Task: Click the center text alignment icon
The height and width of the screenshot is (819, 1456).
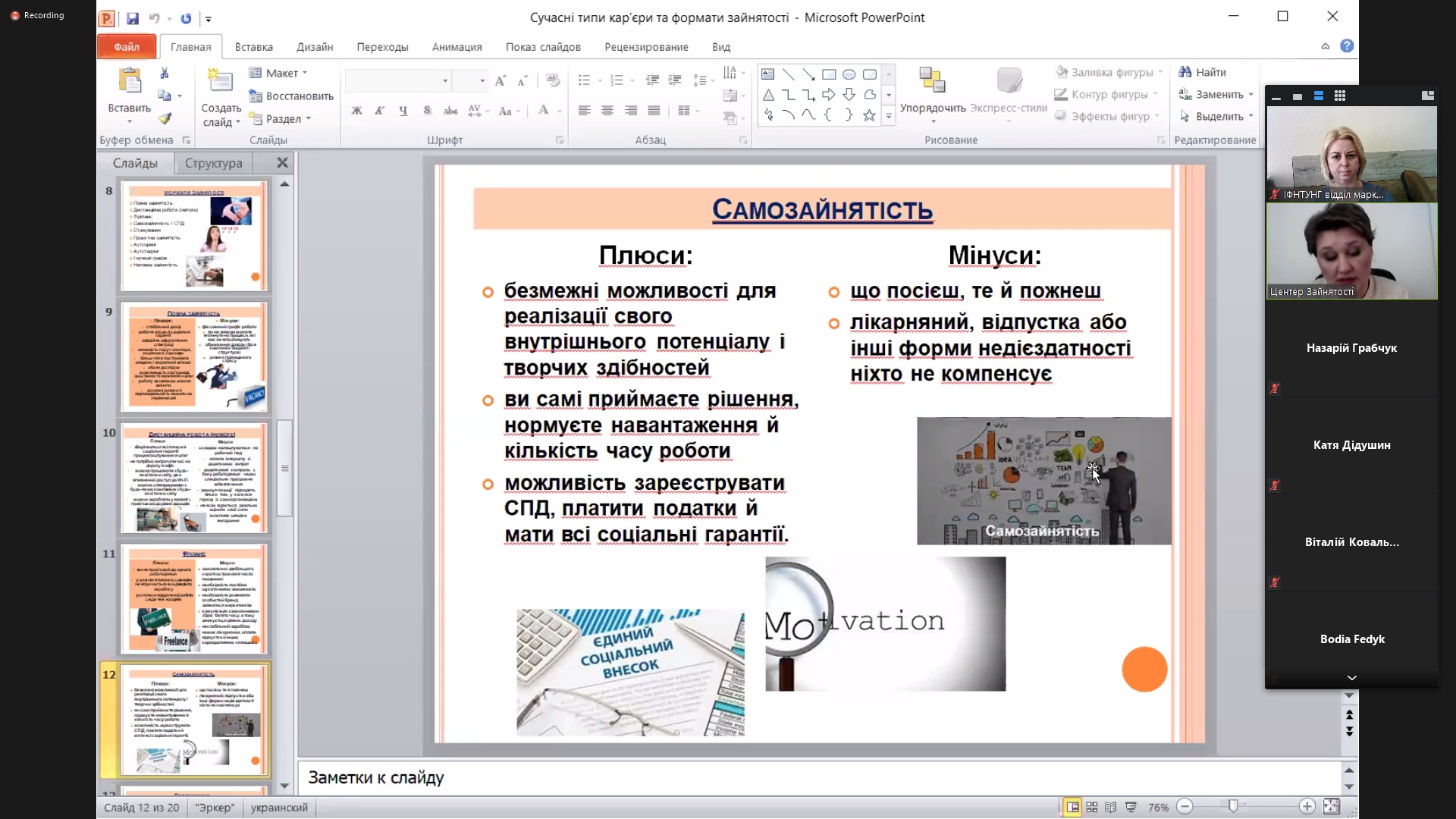Action: pos(607,111)
